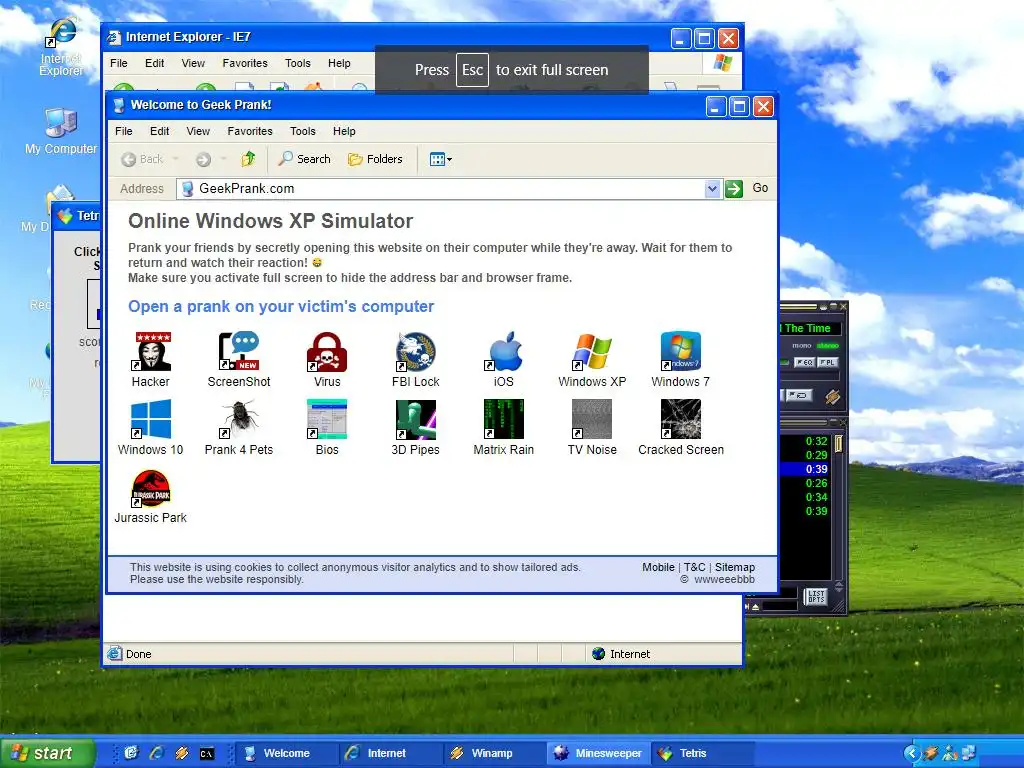Switch to the Winamp taskbar button

click(493, 753)
